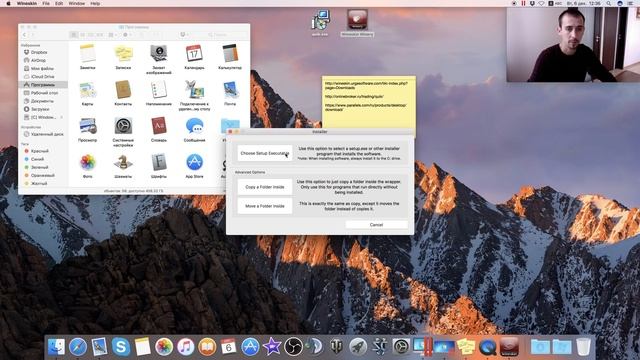This screenshot has height=360, width=640.
Task: Click the Choose Setup Executable button
Action: click(264, 153)
